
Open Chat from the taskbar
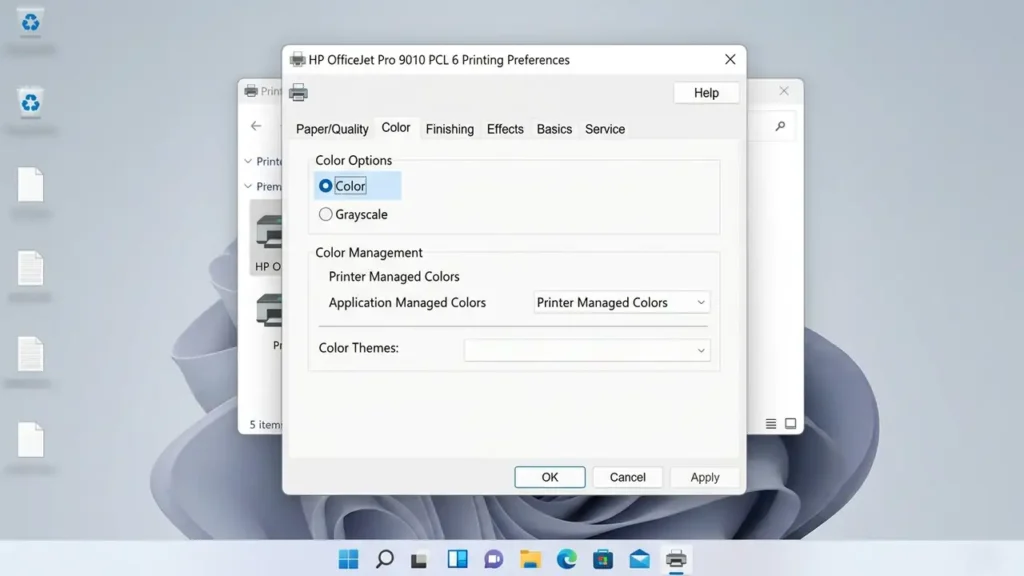click(x=494, y=560)
